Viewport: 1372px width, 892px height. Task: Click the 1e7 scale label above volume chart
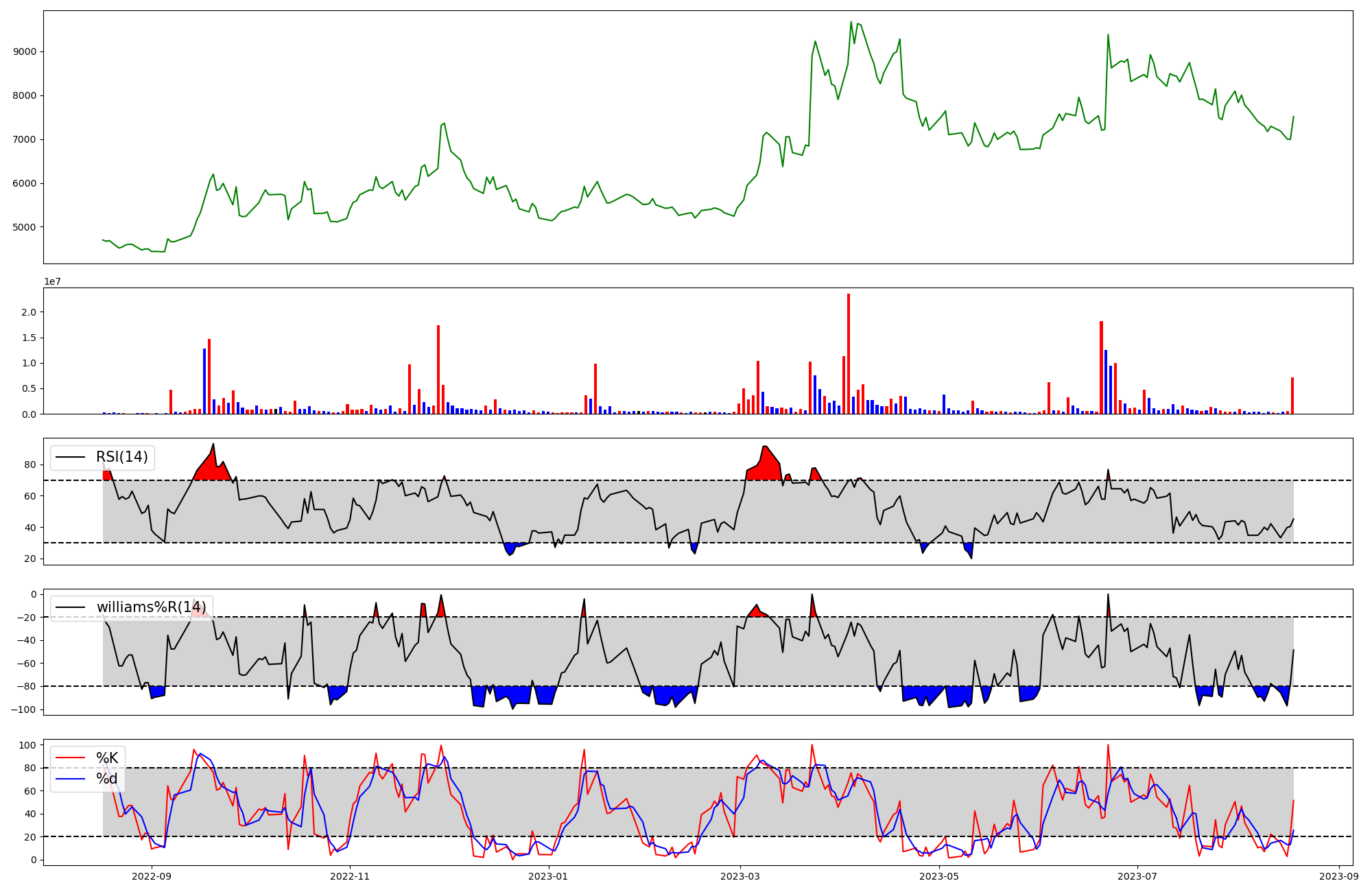(x=52, y=281)
